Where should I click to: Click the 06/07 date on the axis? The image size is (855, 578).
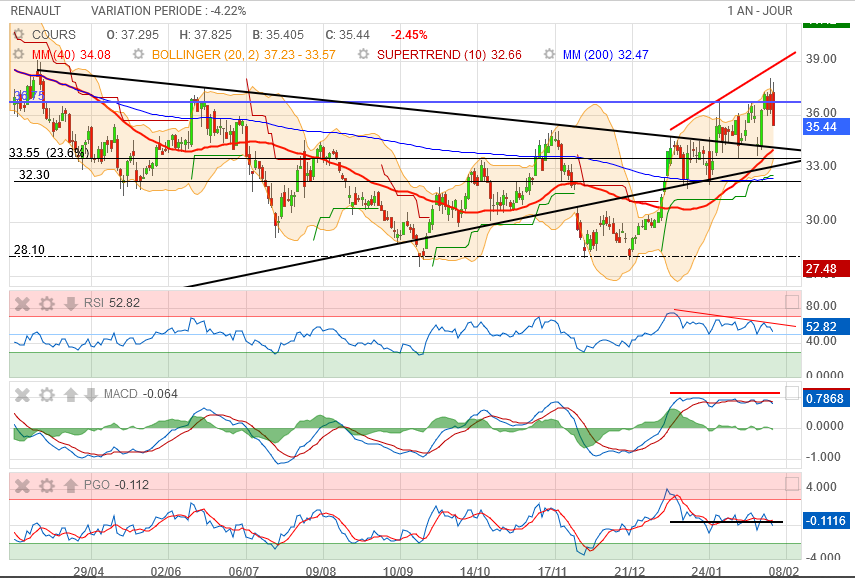point(243,571)
